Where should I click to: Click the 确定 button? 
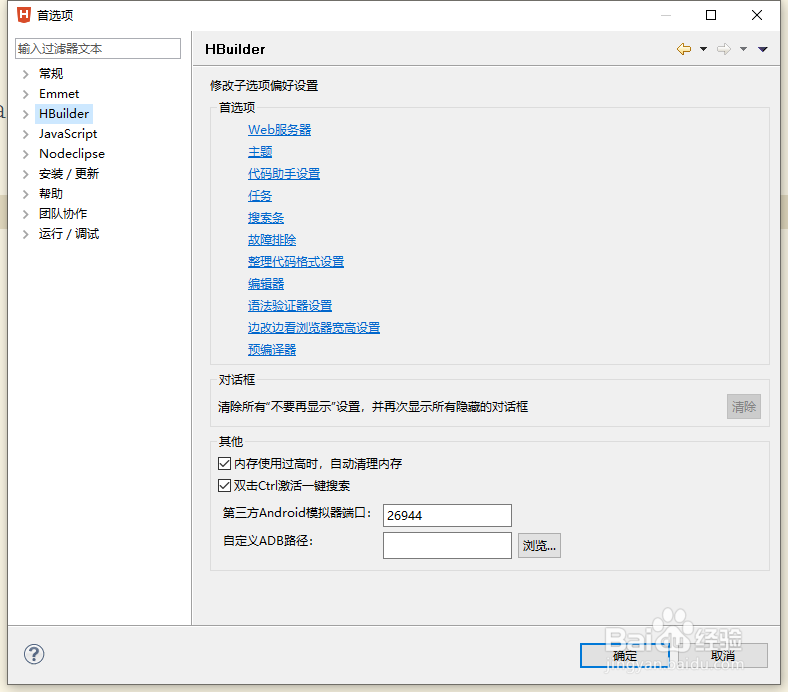point(625,655)
